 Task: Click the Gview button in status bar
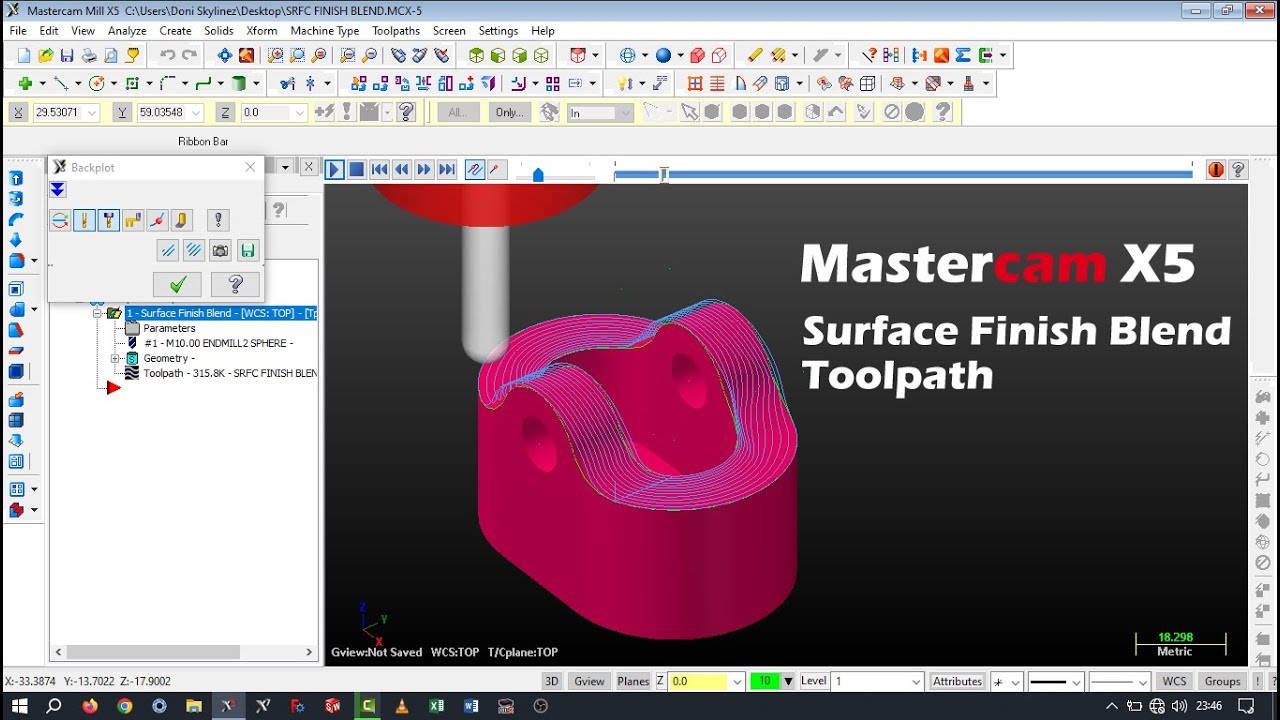coord(589,681)
